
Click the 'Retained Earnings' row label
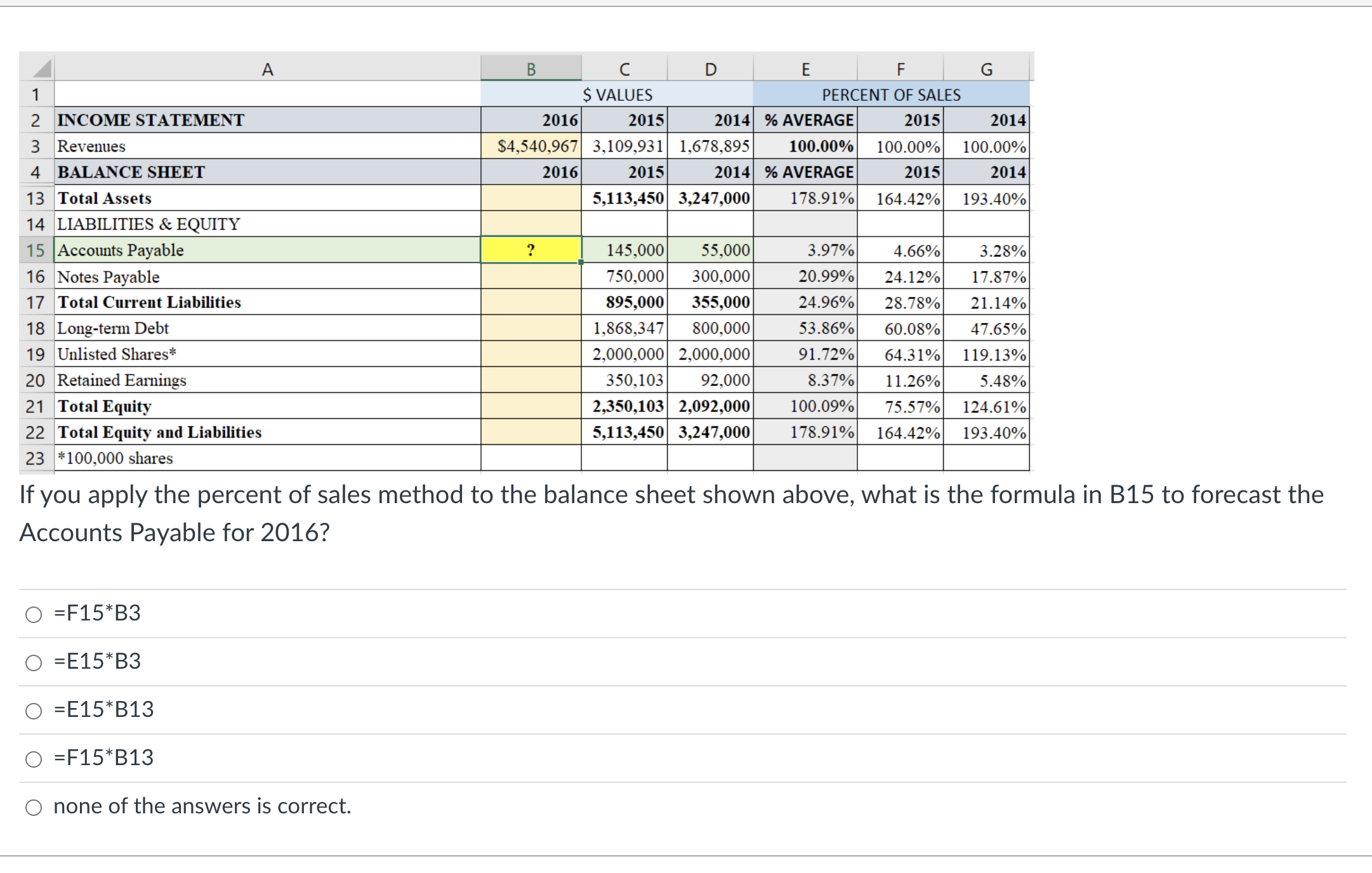[267, 380]
